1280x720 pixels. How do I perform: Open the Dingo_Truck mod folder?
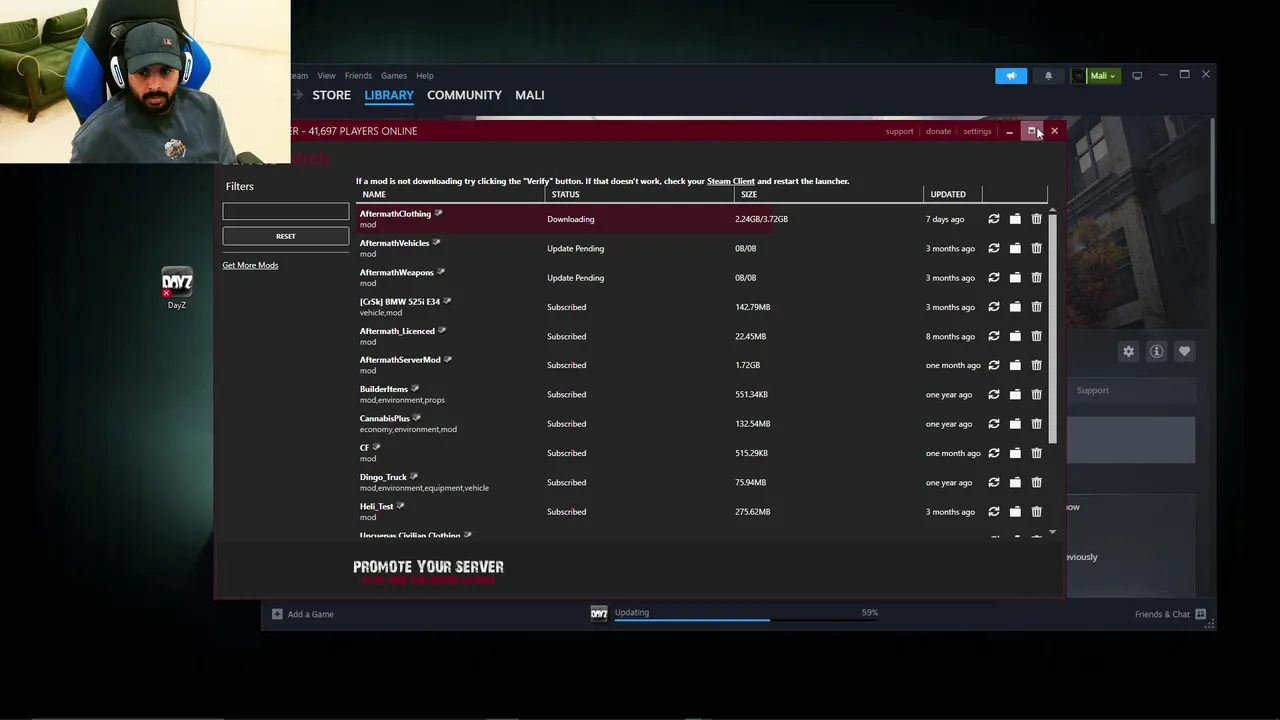1015,482
